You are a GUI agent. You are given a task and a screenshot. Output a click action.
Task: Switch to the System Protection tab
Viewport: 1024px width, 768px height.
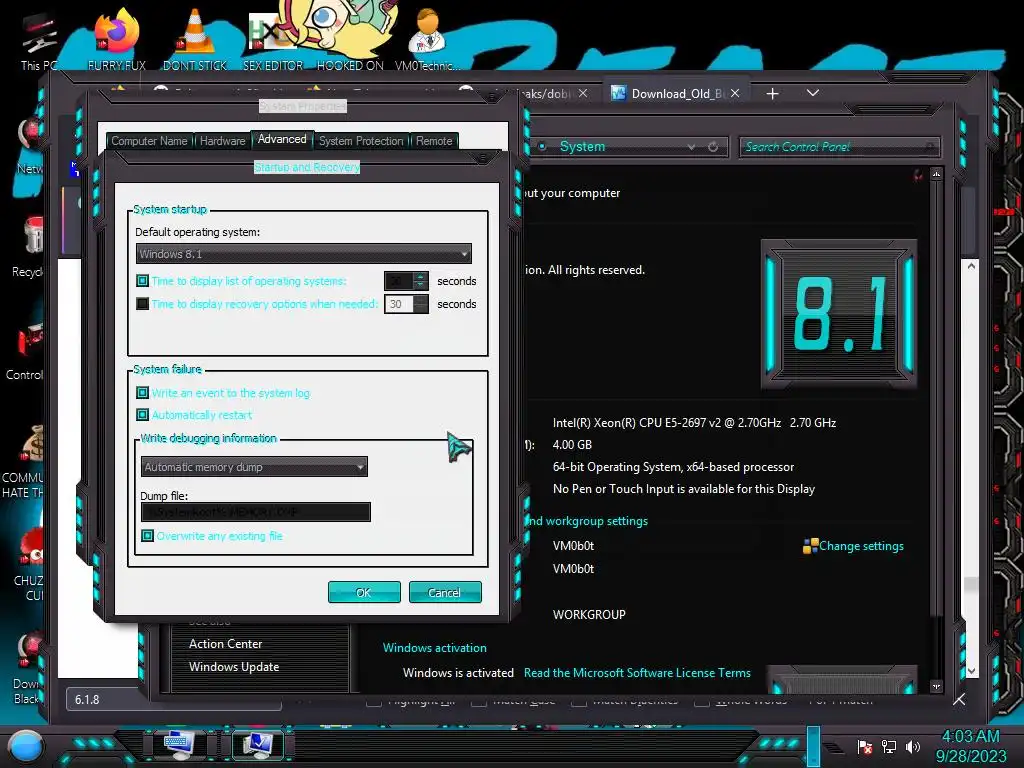tap(361, 141)
